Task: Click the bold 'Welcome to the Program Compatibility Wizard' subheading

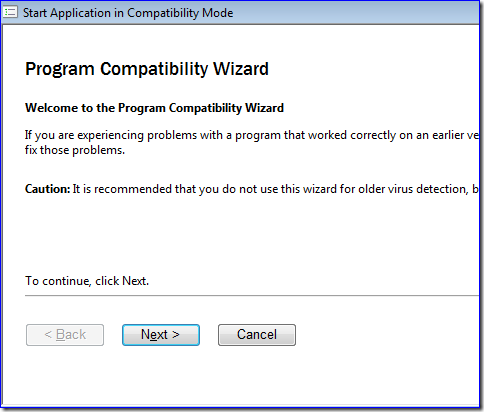Action: [154, 108]
